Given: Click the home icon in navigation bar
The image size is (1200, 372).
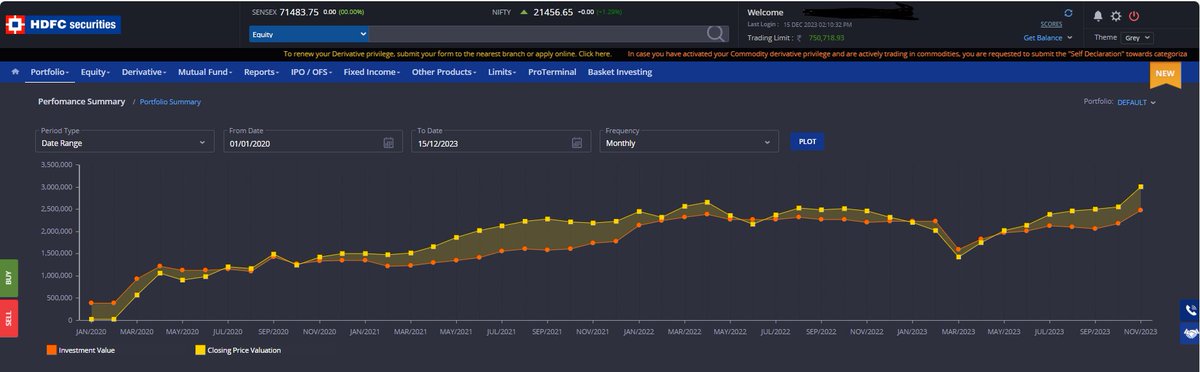Looking at the screenshot, I should (15, 72).
